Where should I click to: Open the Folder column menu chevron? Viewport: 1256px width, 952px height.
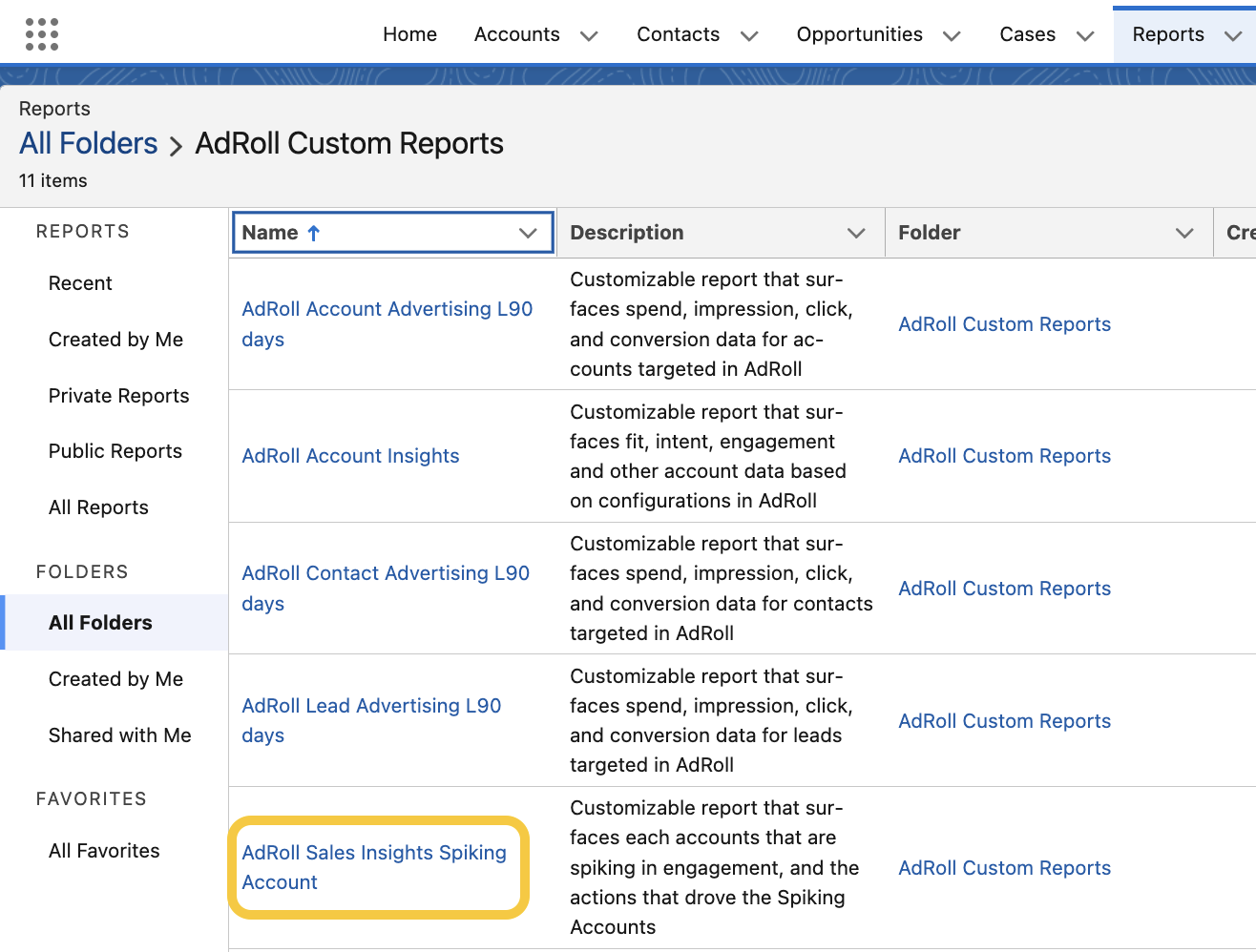tap(1184, 233)
